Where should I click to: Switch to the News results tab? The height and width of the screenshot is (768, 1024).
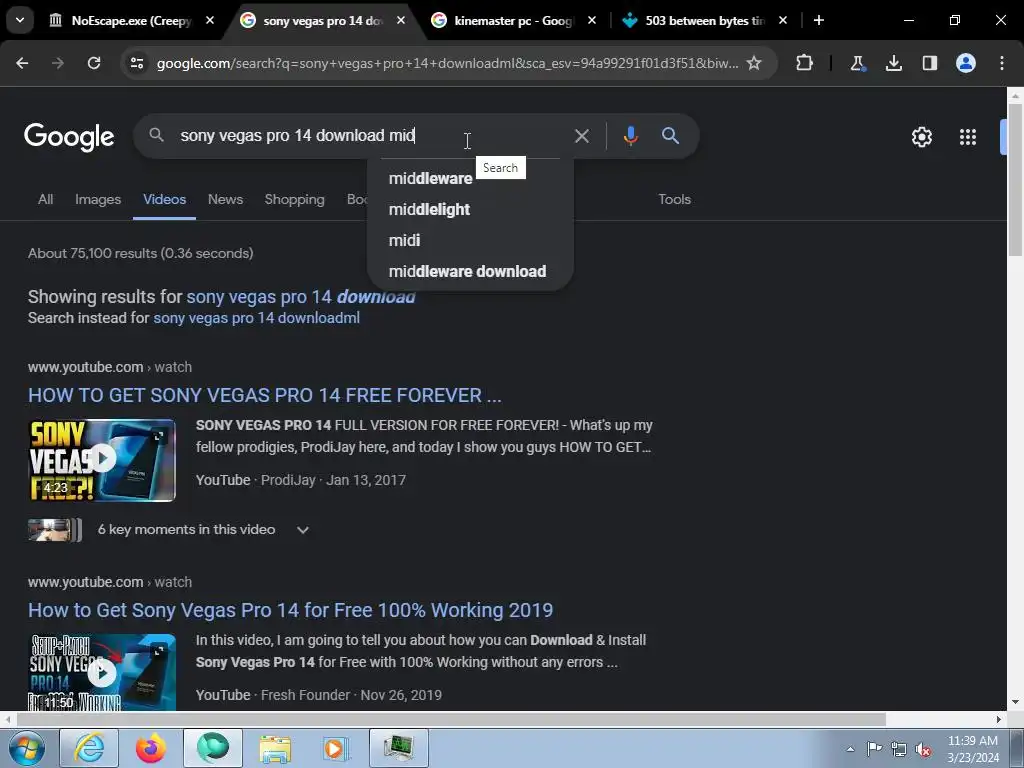click(x=225, y=199)
